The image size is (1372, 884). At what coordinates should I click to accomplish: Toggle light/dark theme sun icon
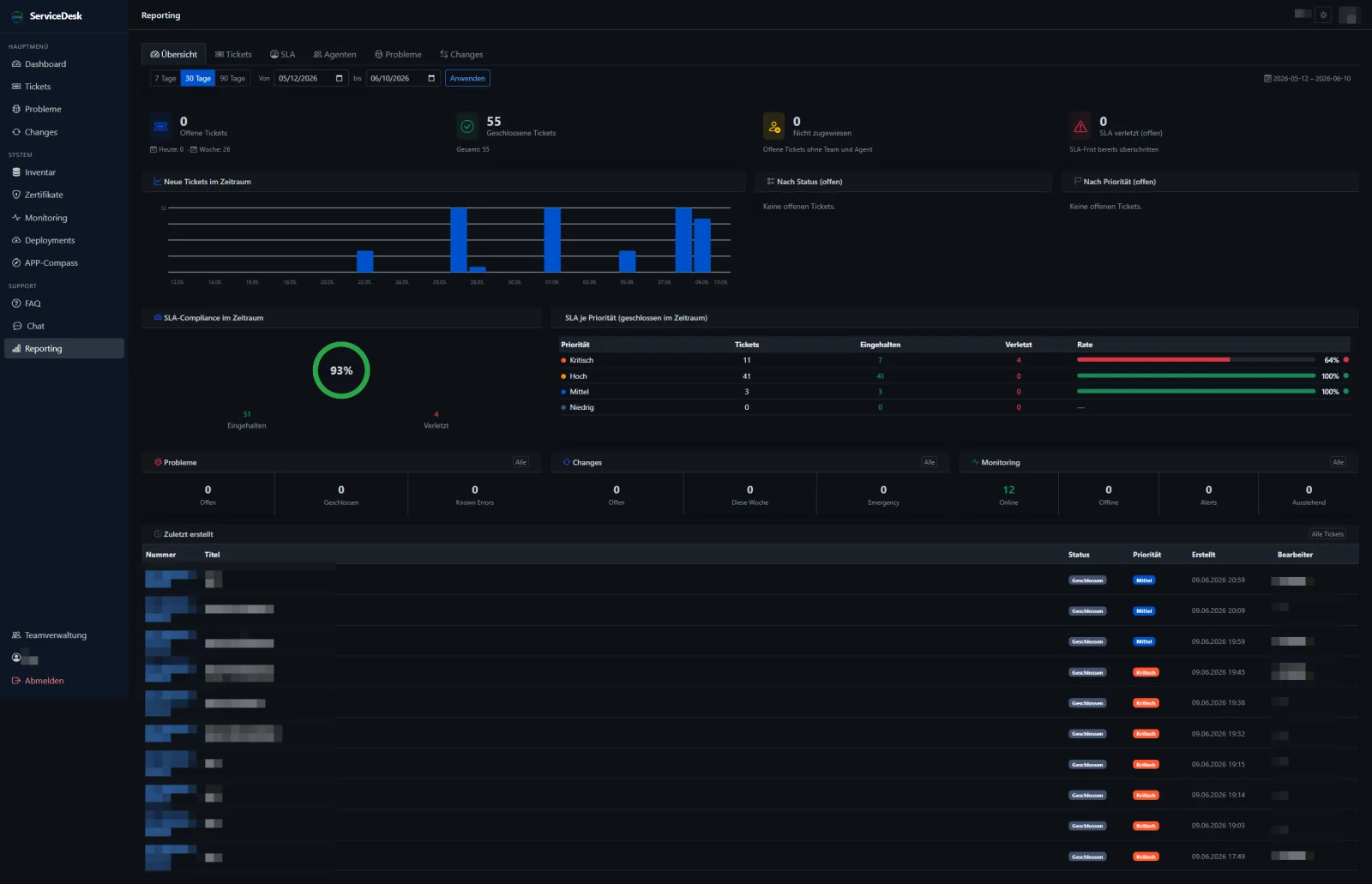(x=1323, y=15)
